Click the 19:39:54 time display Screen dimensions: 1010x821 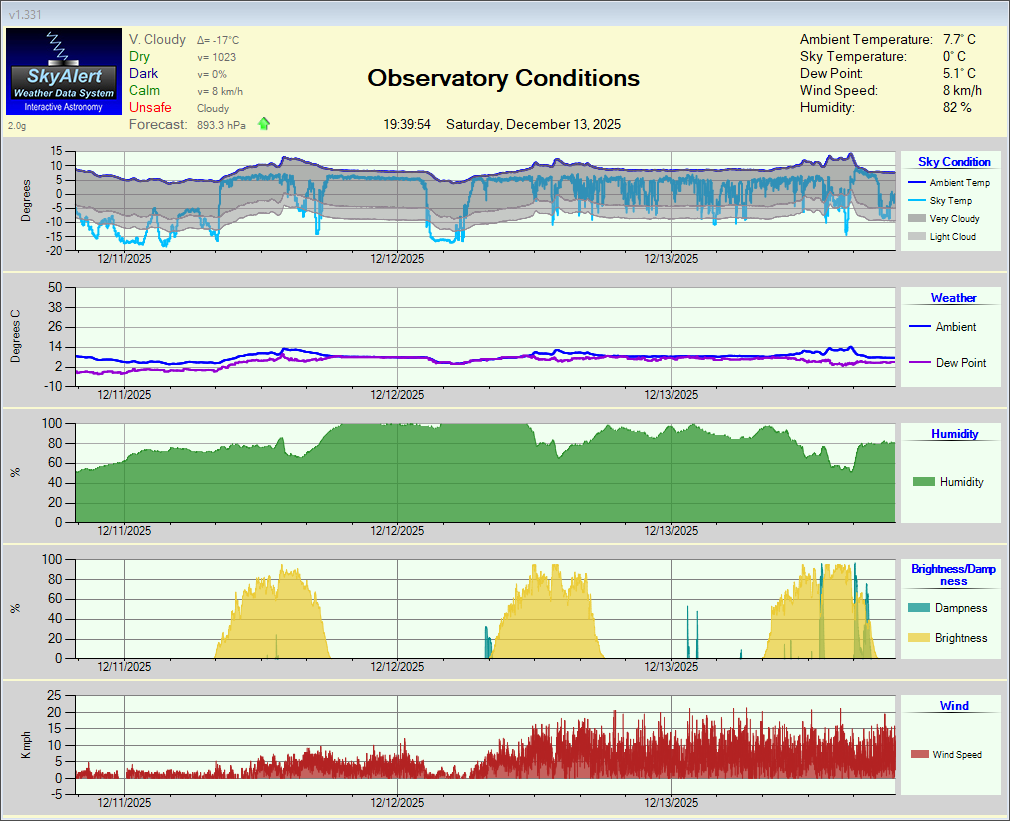tap(407, 125)
